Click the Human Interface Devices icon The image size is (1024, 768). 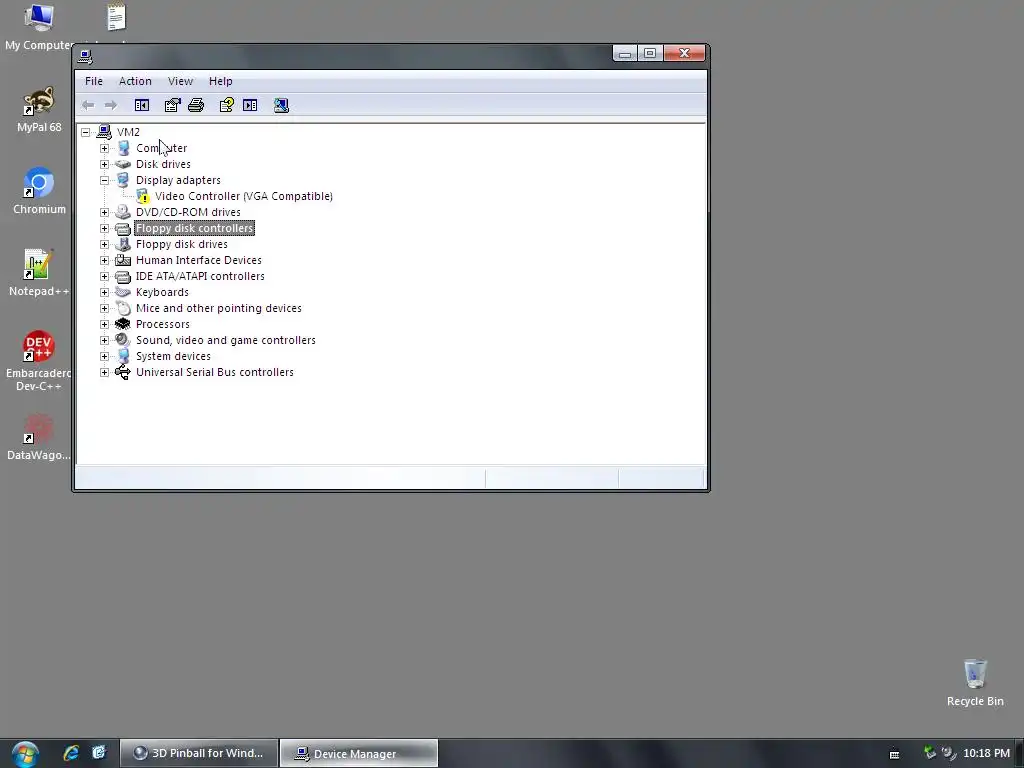pos(123,260)
